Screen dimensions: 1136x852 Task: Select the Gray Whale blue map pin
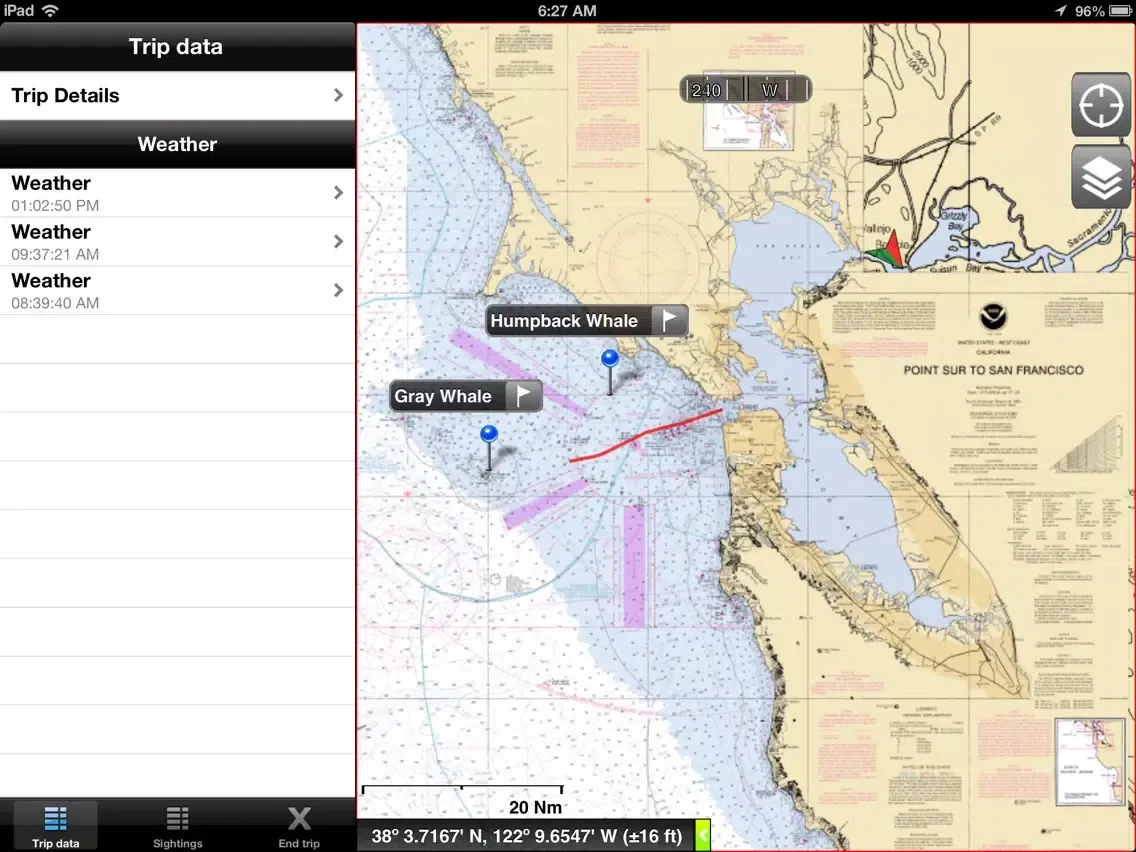489,448
